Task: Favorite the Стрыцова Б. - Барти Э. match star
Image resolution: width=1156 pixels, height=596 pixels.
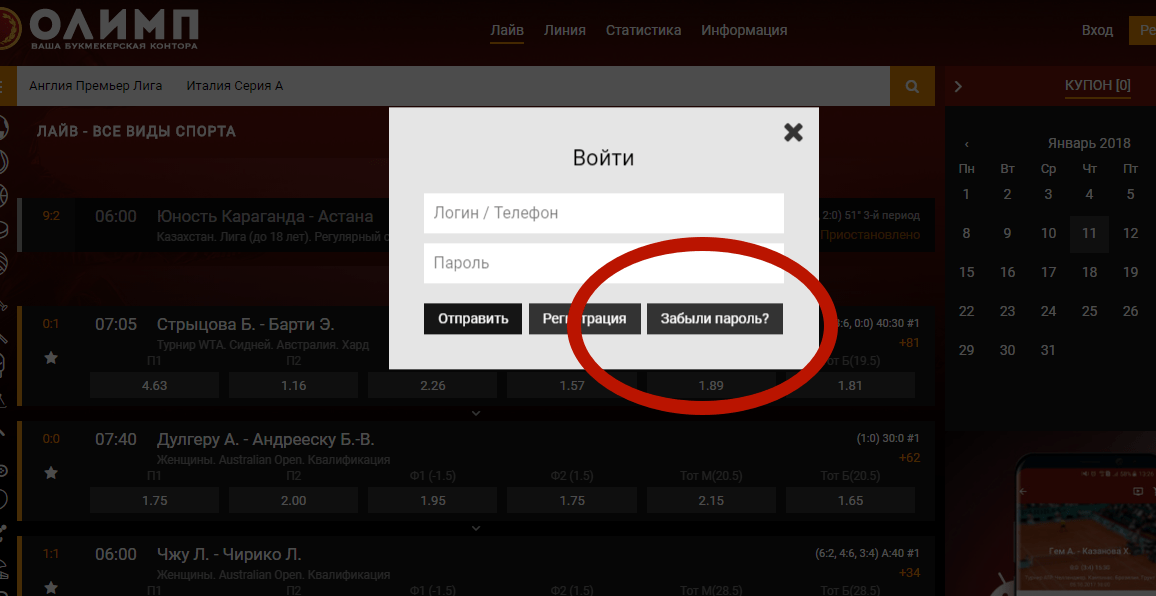Action: coord(51,357)
